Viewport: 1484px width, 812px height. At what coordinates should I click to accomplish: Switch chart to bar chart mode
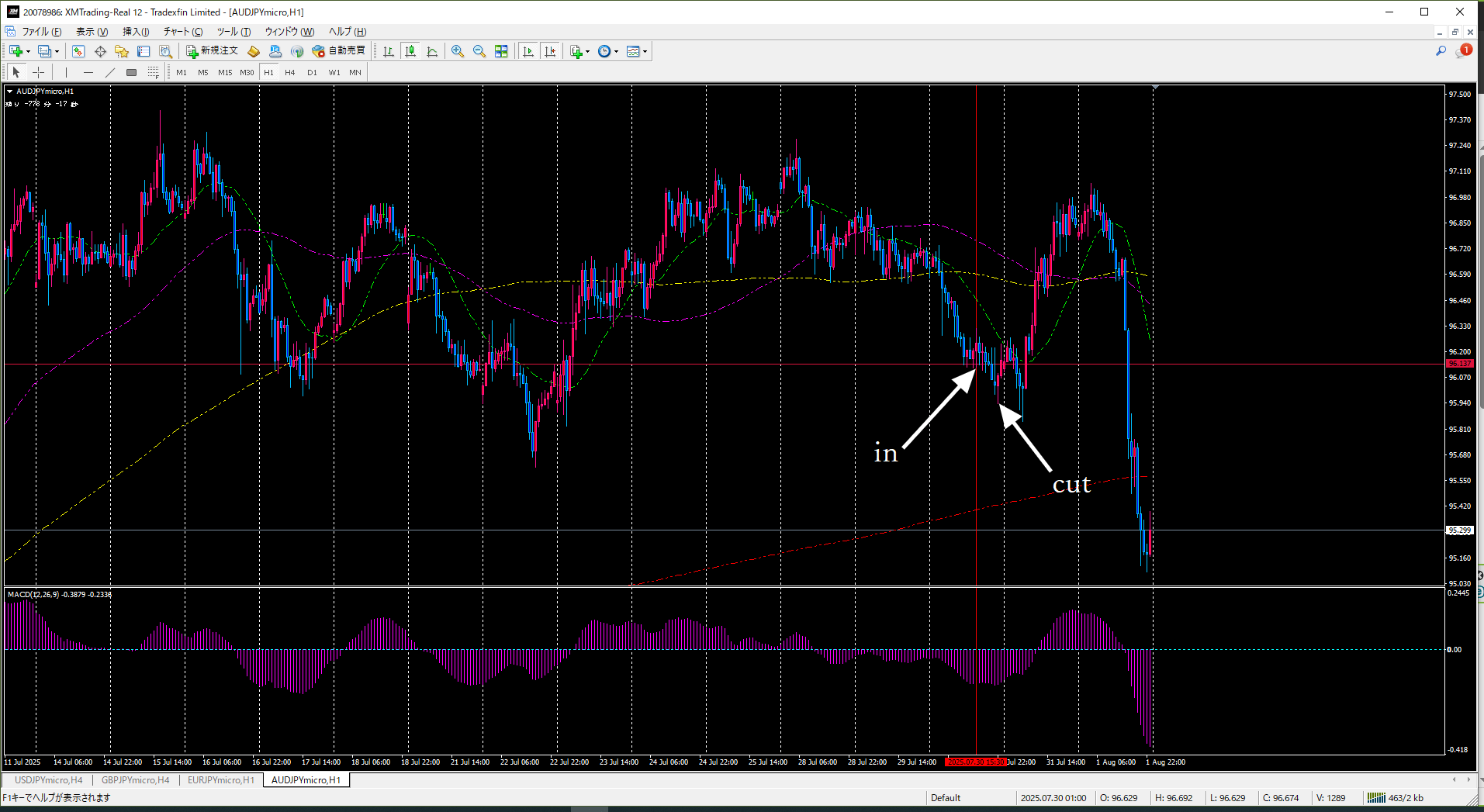point(389,51)
